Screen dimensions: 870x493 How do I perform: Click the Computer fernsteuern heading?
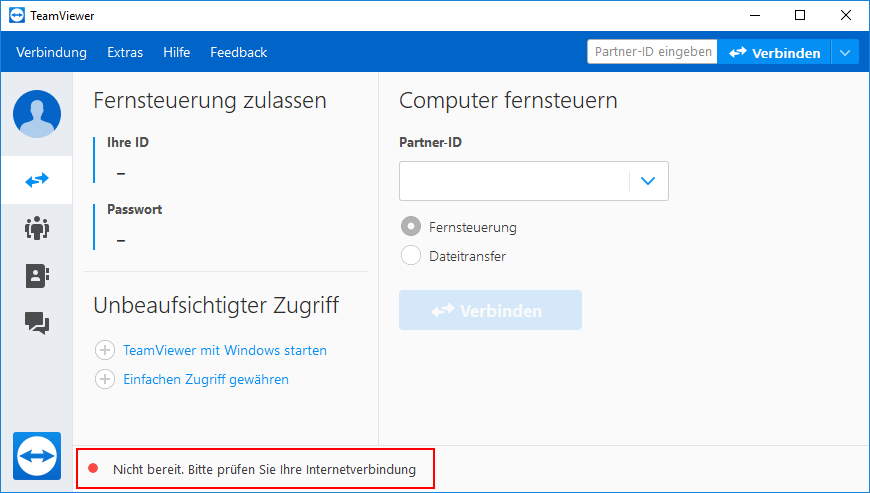[x=508, y=100]
